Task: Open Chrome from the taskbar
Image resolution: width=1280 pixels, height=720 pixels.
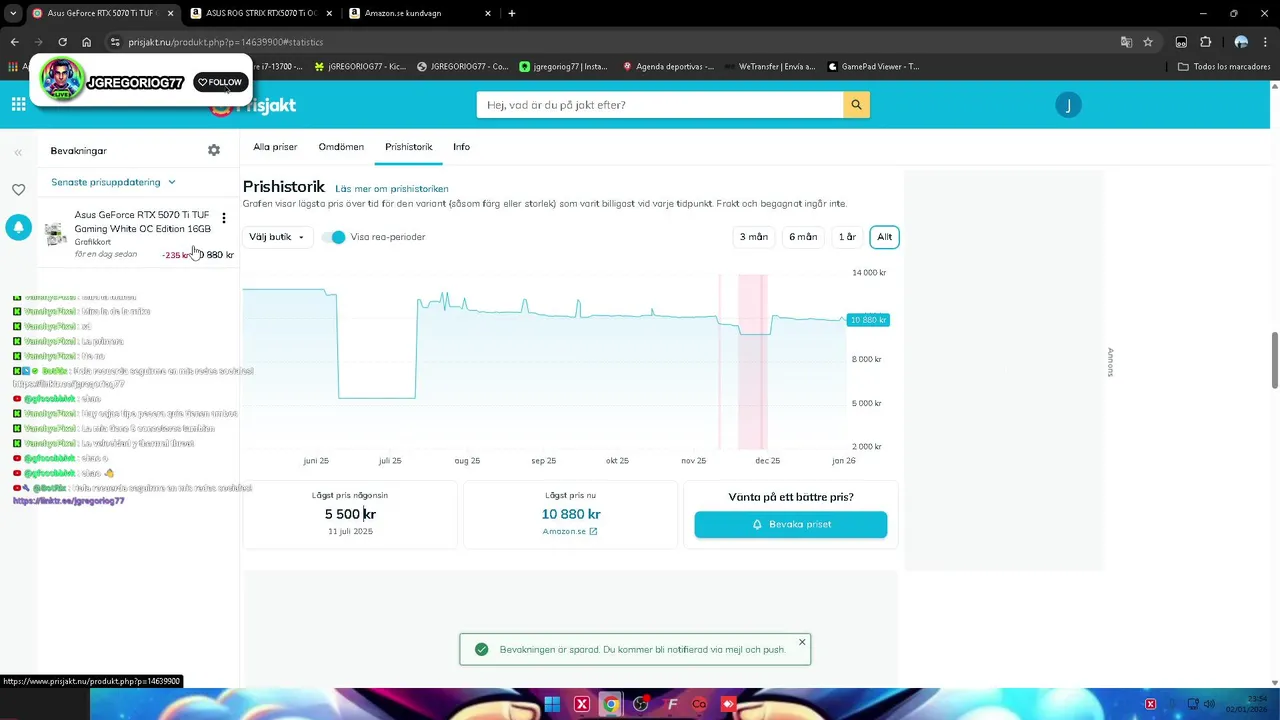Action: [x=610, y=704]
